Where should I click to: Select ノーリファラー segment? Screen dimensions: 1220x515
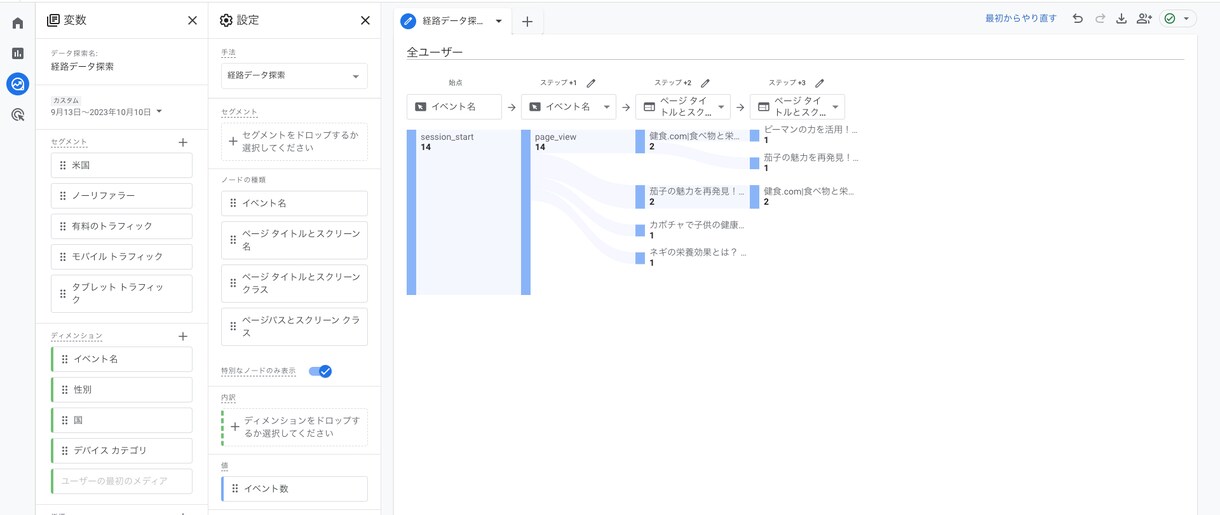(x=121, y=195)
